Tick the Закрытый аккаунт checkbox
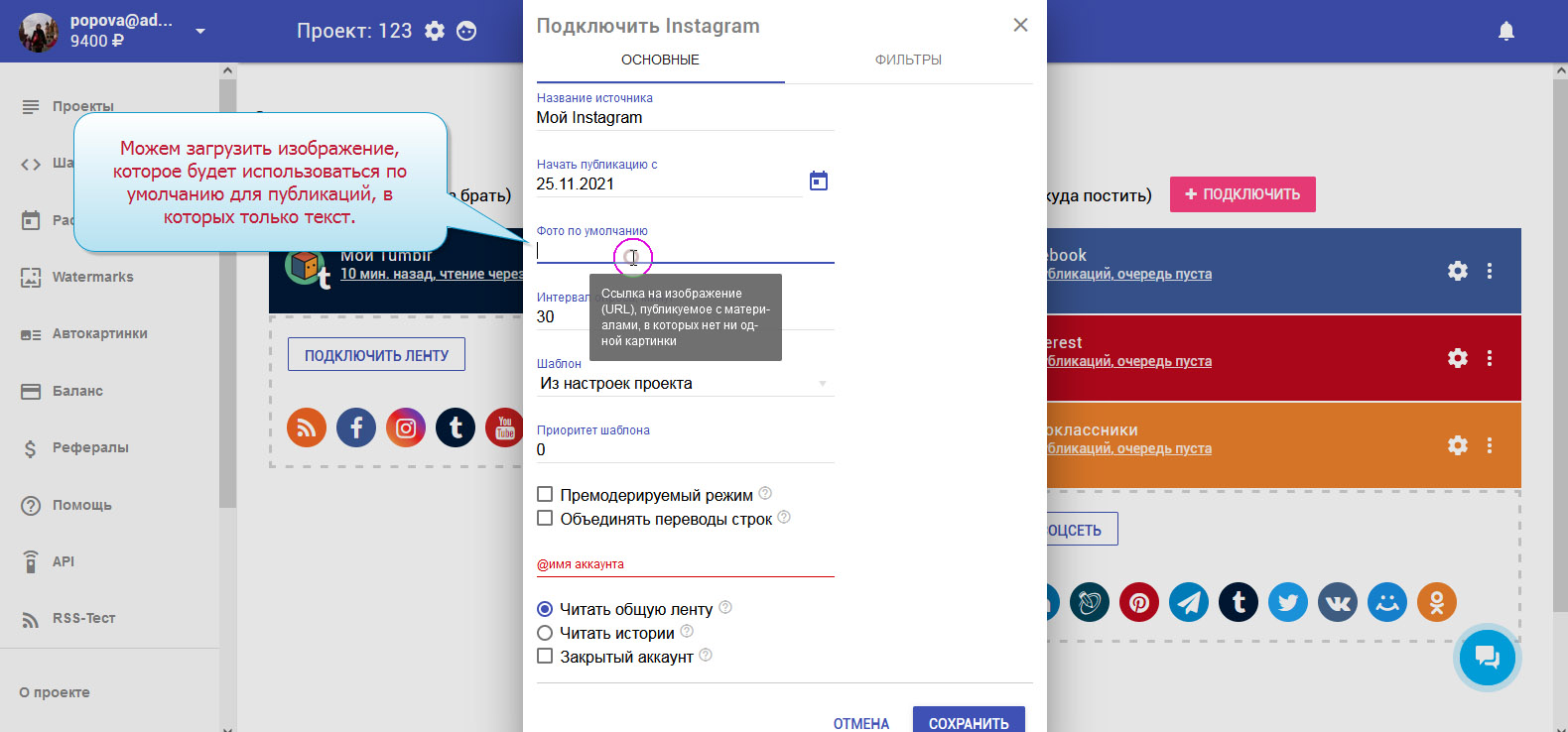 (x=545, y=656)
